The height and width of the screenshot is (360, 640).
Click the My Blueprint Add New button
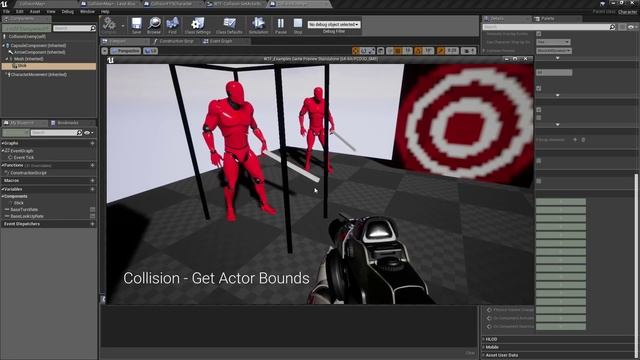pyautogui.click(x=16, y=133)
